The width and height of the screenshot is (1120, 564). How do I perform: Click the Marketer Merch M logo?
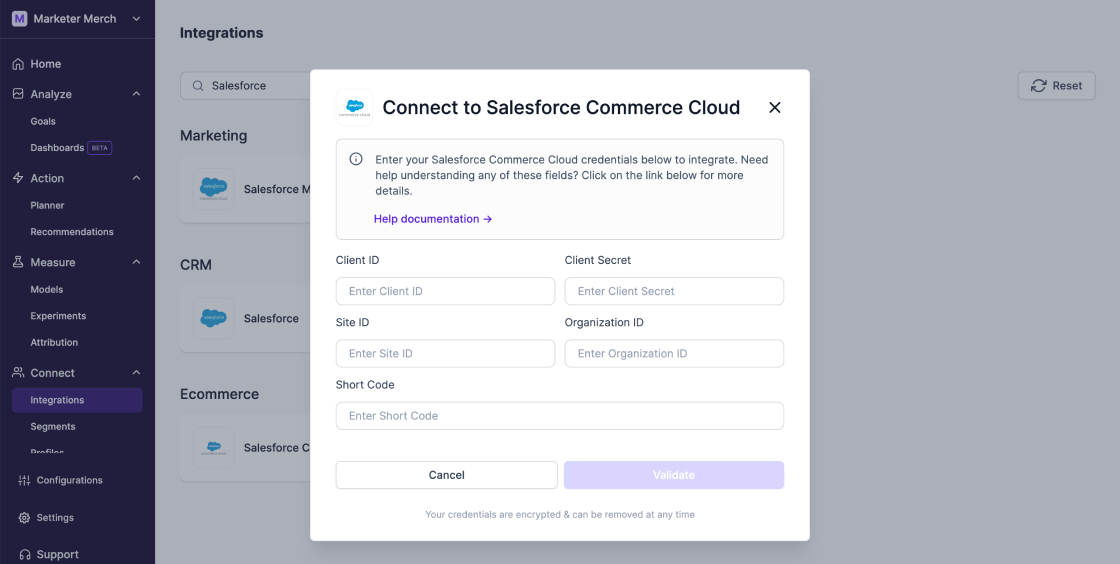tap(19, 19)
